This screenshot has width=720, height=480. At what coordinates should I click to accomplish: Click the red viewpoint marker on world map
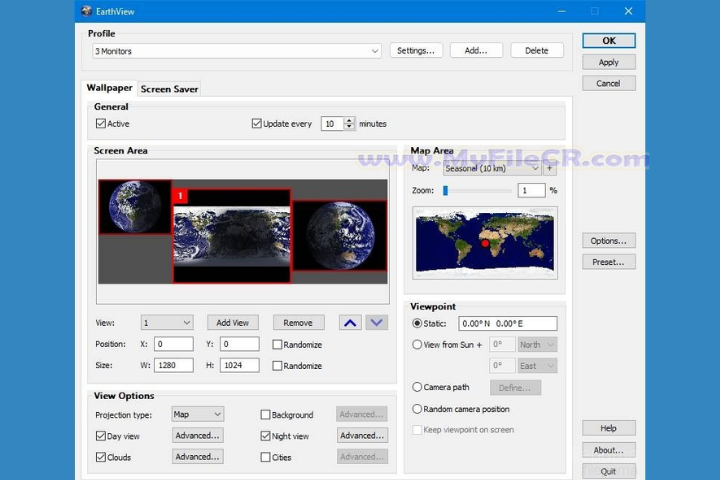pyautogui.click(x=485, y=244)
